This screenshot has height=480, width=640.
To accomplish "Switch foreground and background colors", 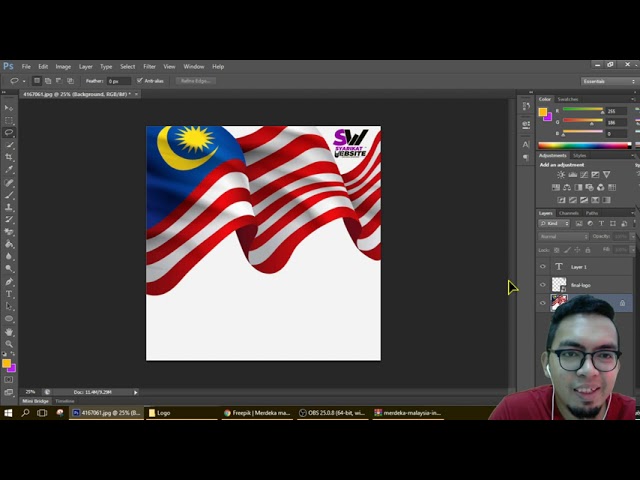I will coord(13,354).
